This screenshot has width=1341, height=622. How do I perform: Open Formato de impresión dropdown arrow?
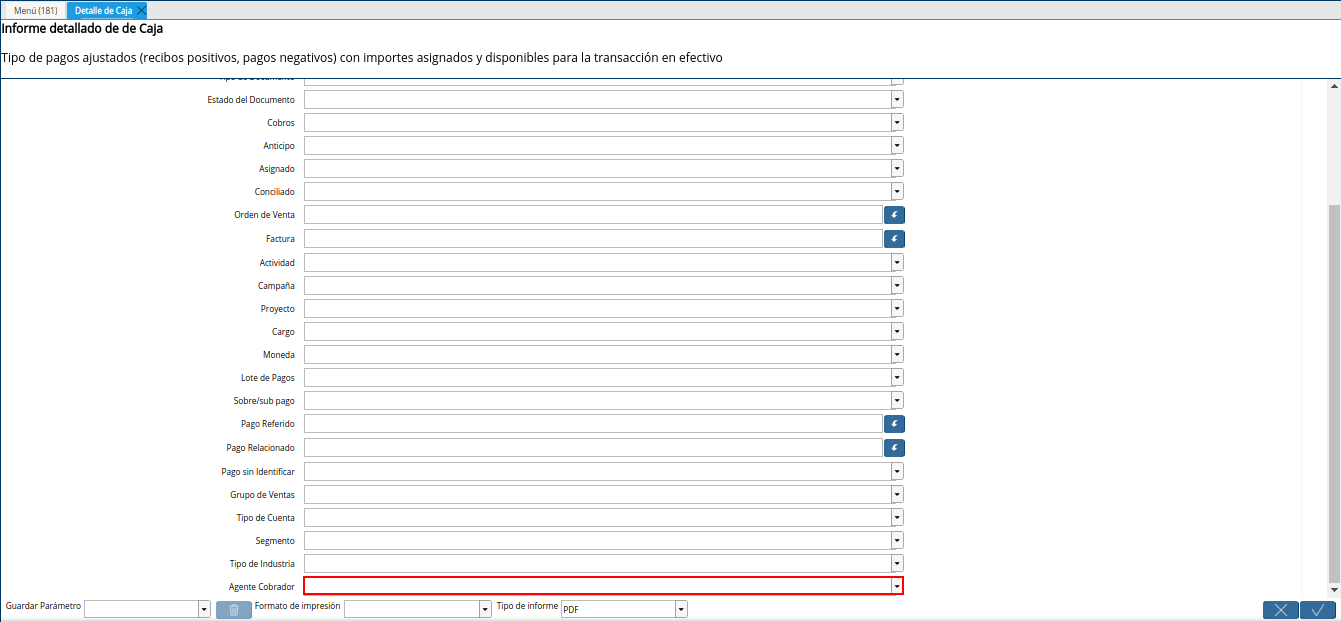[x=485, y=609]
